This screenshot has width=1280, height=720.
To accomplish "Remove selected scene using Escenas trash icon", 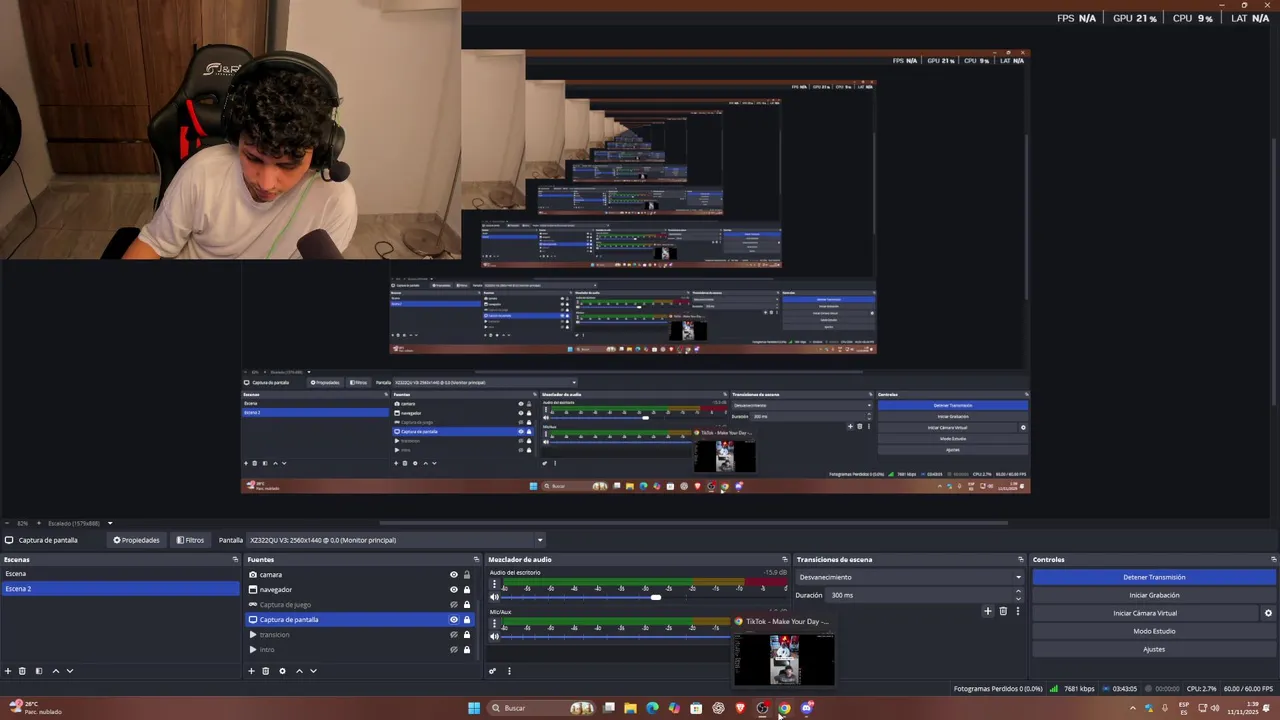I will tap(22, 671).
